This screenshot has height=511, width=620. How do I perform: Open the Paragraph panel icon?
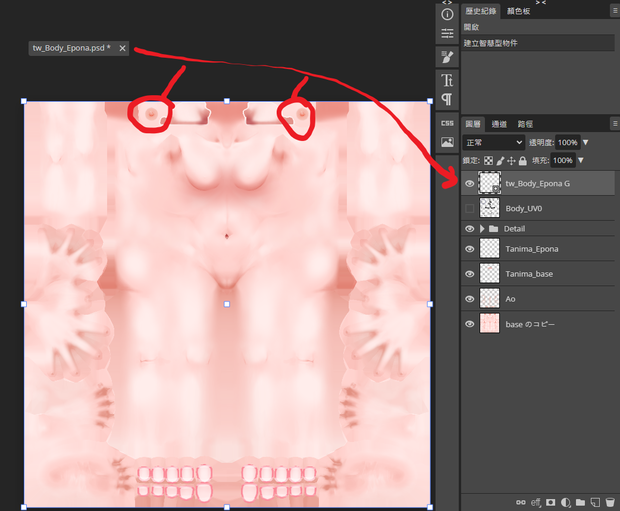click(x=447, y=99)
